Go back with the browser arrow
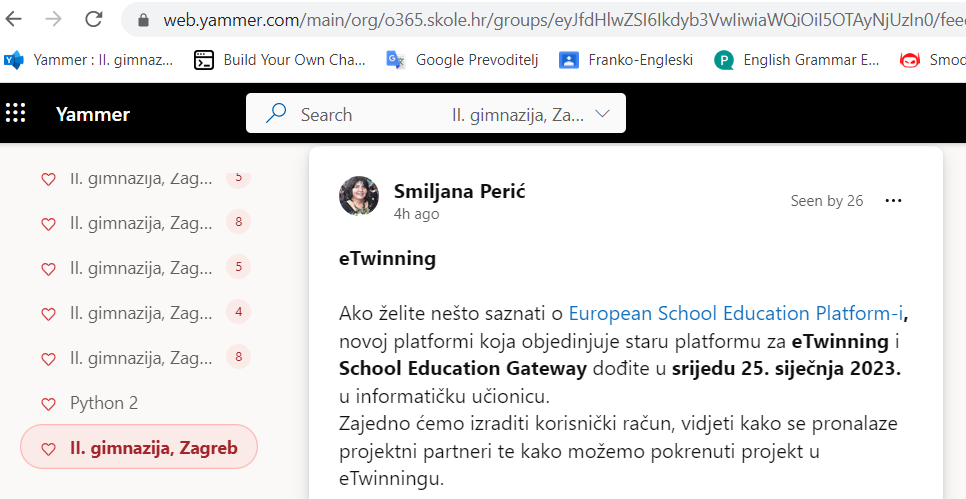The image size is (966, 499). point(13,20)
